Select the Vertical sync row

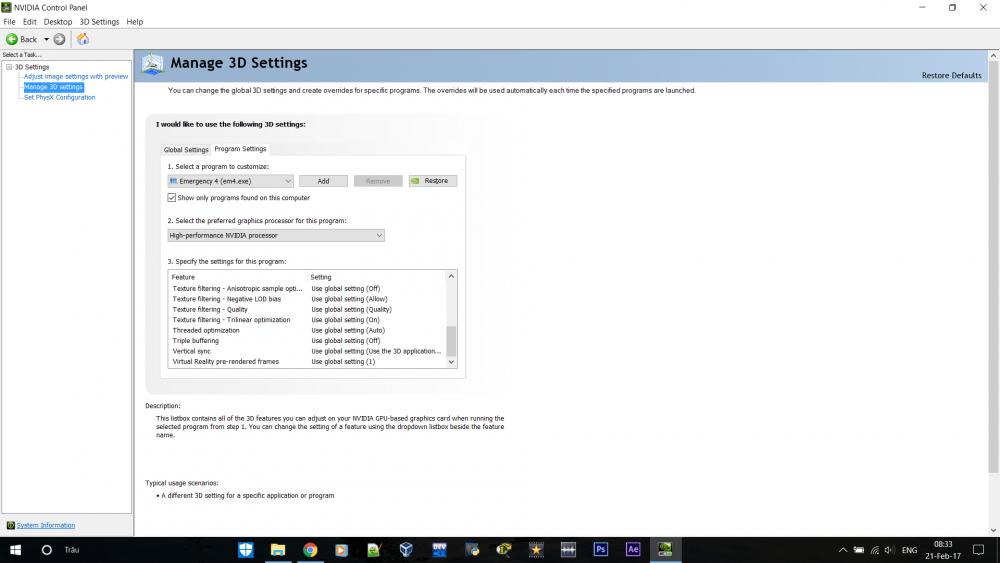click(x=307, y=351)
